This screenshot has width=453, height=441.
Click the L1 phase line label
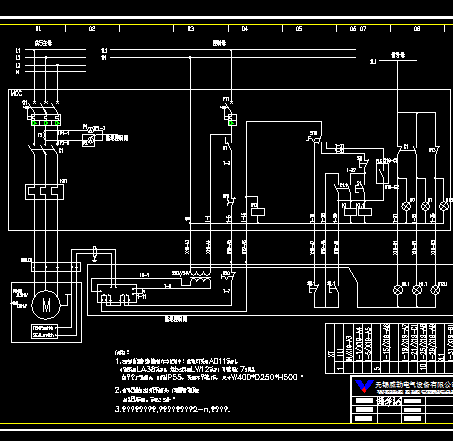[18, 50]
